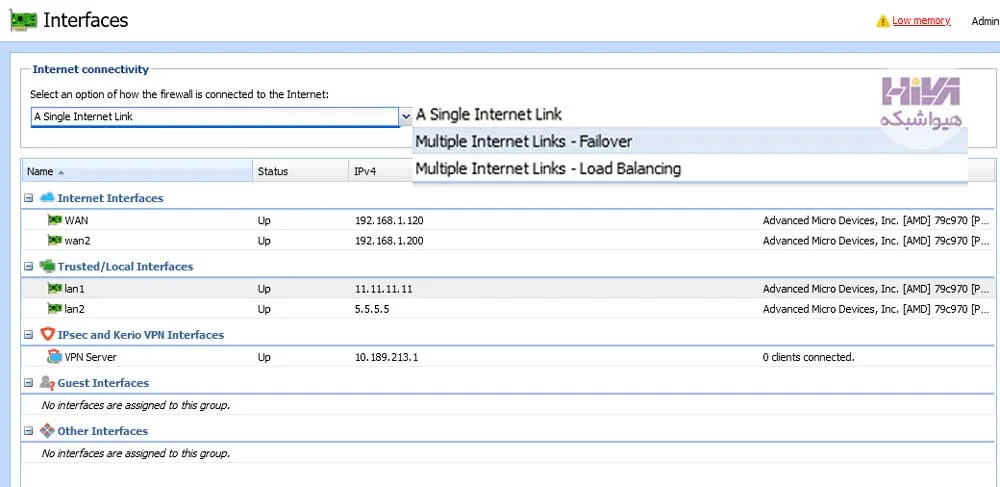Sort by the Name column header
1000x487 pixels.
(138, 171)
